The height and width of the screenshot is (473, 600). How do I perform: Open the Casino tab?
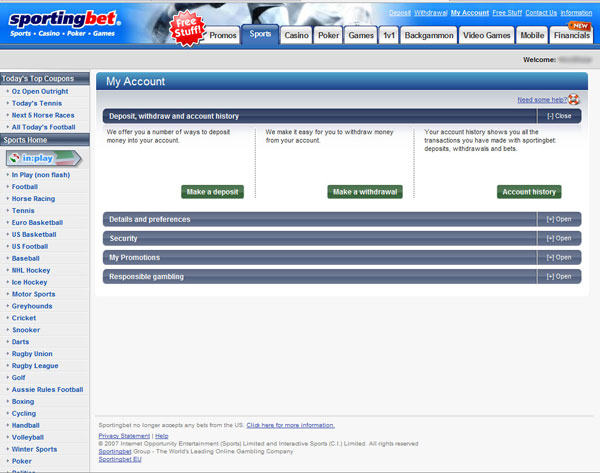pos(296,35)
